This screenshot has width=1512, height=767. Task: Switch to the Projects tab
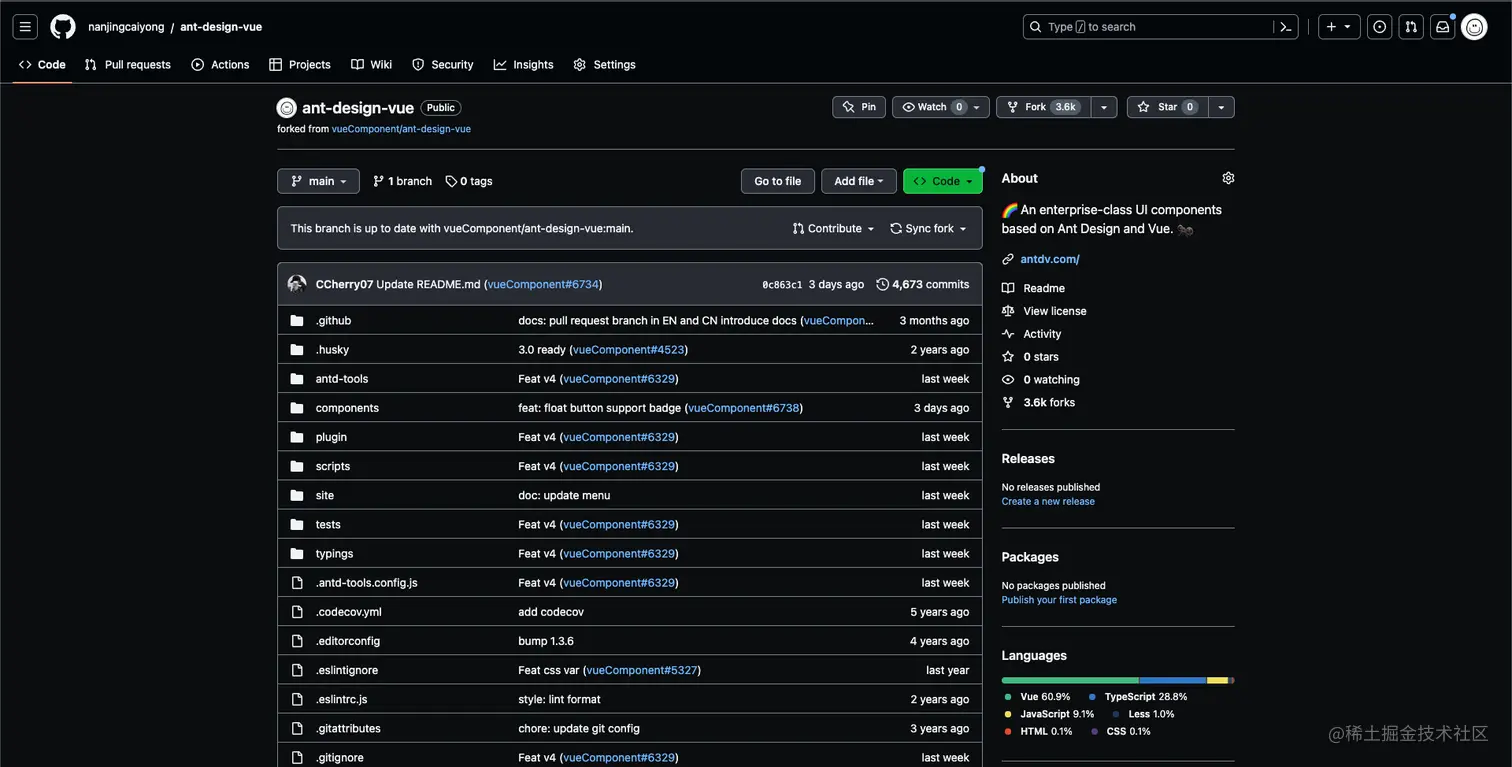300,64
